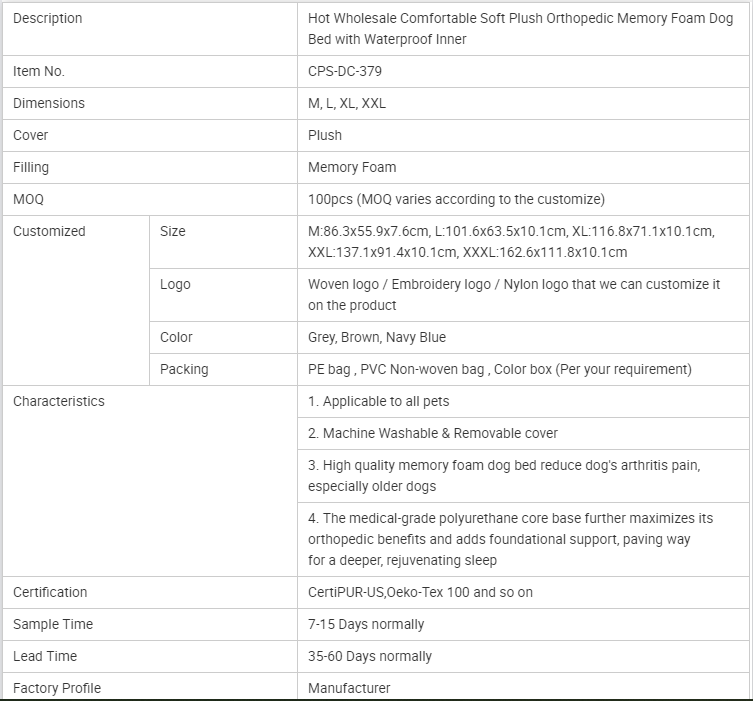Click the item number CPS-DC-379

tap(345, 71)
